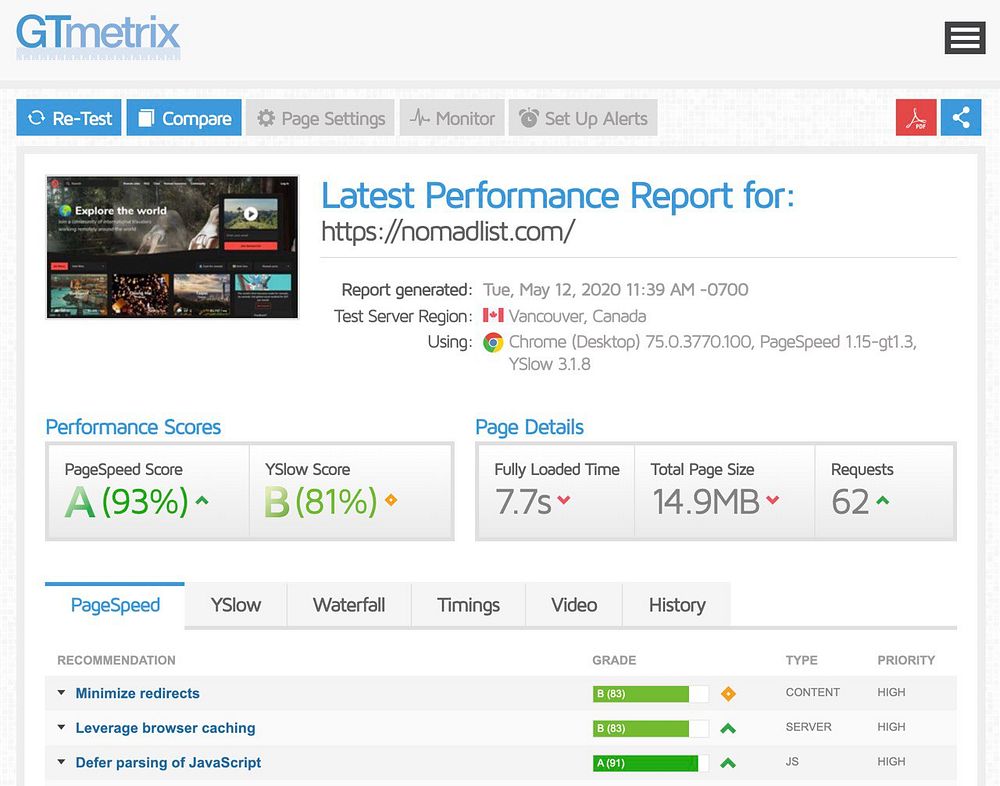This screenshot has width=1000, height=786.
Task: Click the A (91) grade bar
Action: [x=651, y=762]
